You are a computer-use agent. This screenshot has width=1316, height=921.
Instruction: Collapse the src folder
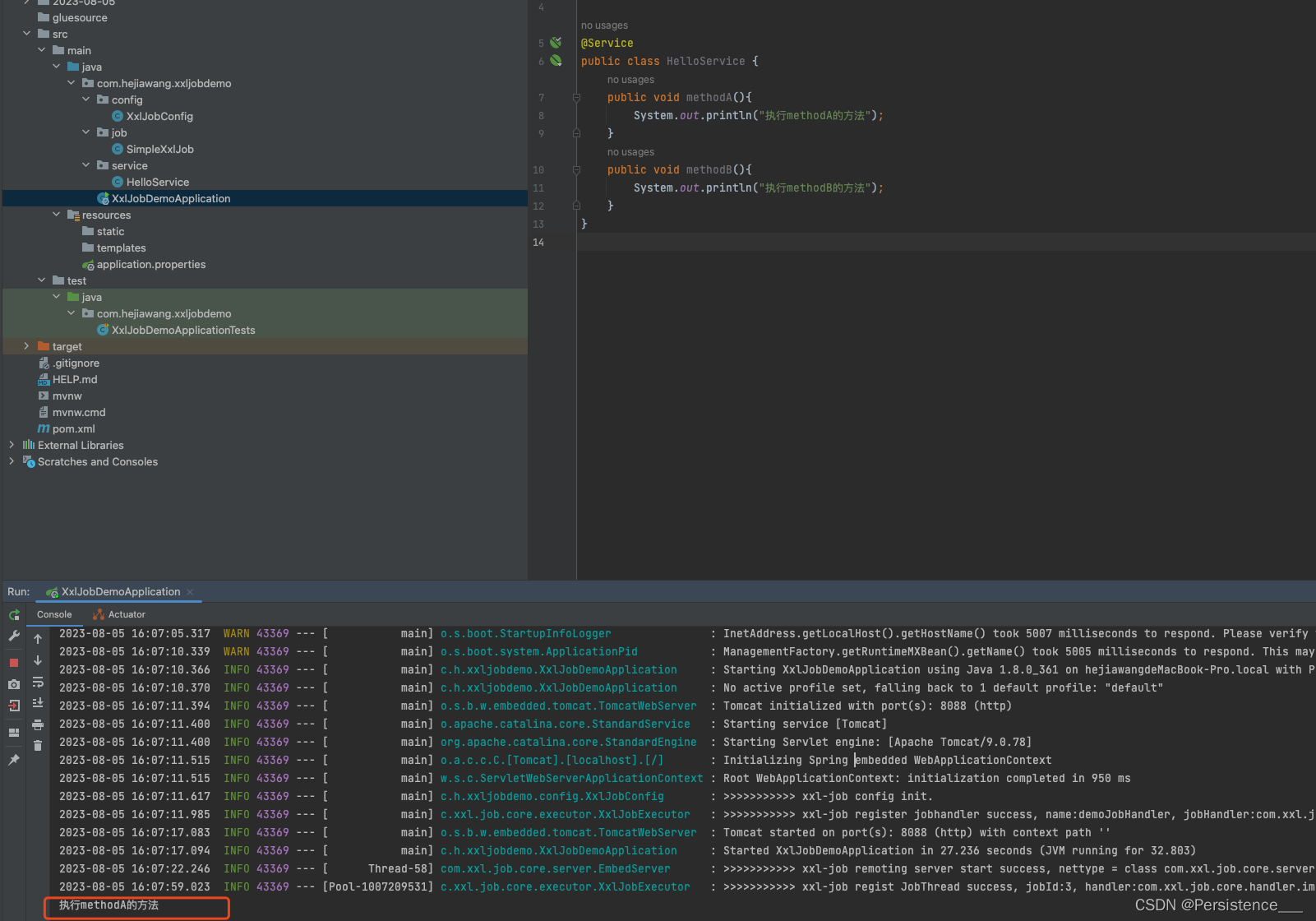point(27,34)
